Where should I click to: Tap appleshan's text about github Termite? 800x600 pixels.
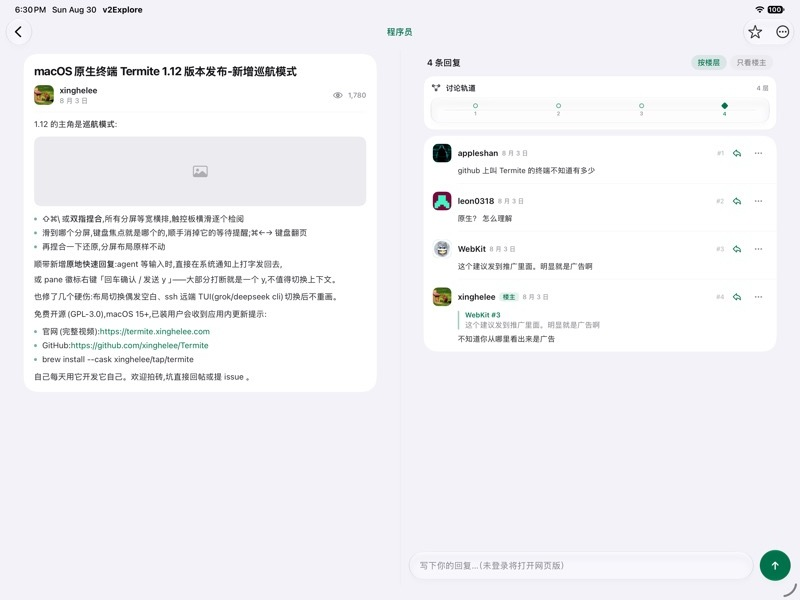tap(526, 170)
